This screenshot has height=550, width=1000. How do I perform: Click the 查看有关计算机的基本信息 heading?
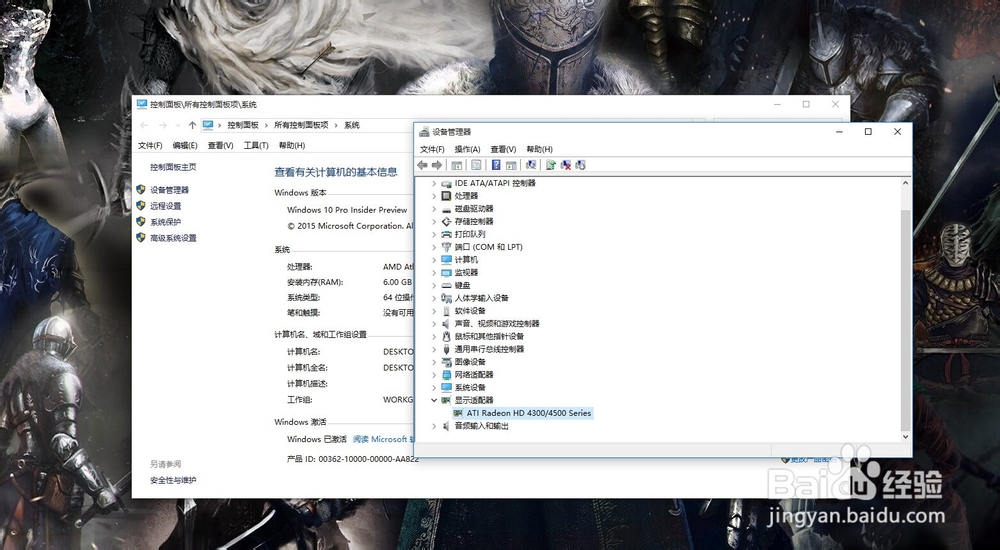(x=335, y=172)
